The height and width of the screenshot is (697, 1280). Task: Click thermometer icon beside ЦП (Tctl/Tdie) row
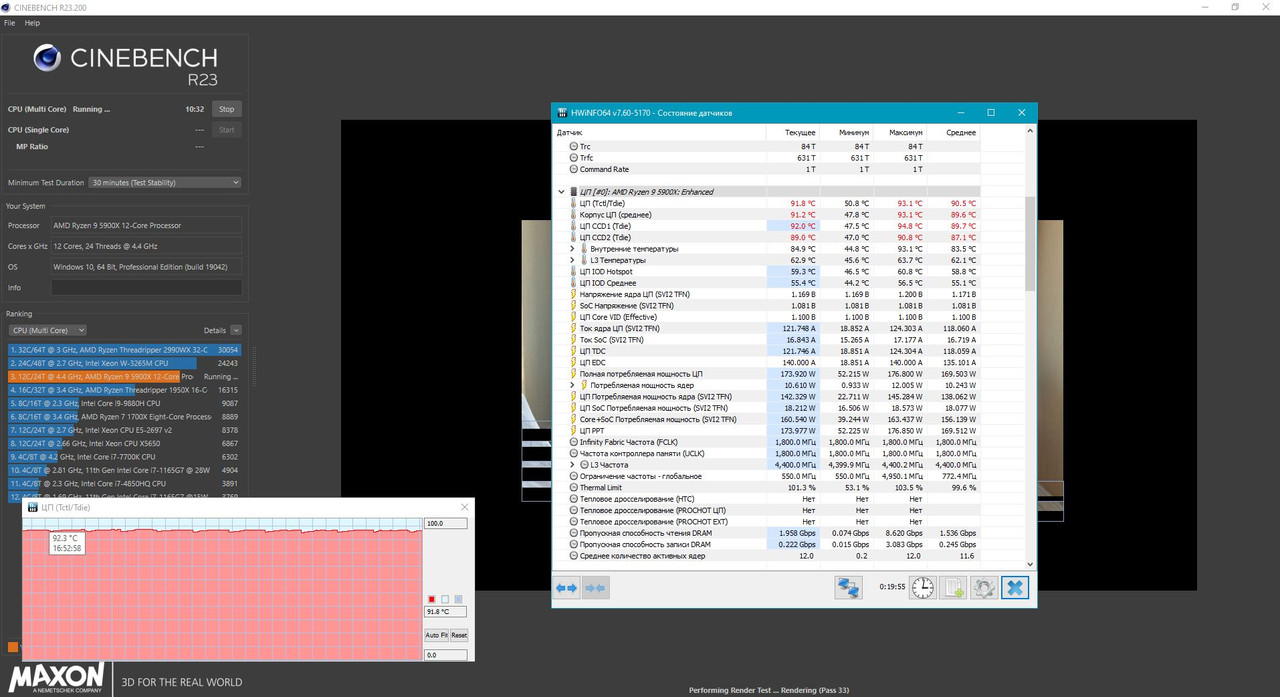coord(573,203)
